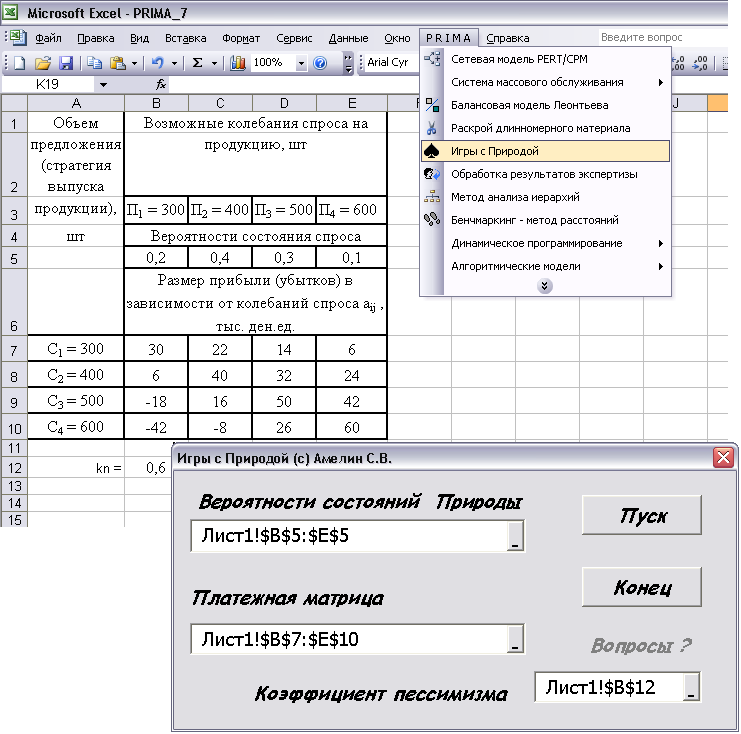Click the Arial Cyr font box

coord(390,62)
